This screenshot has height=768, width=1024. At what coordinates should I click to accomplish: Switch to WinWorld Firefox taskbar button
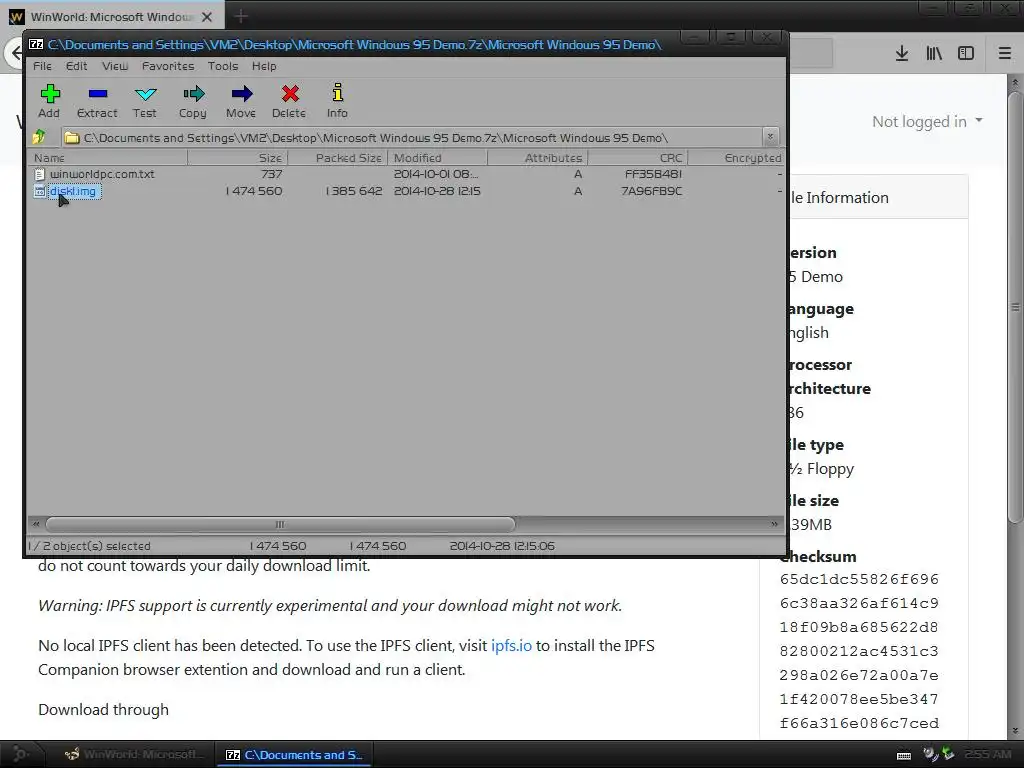point(136,754)
